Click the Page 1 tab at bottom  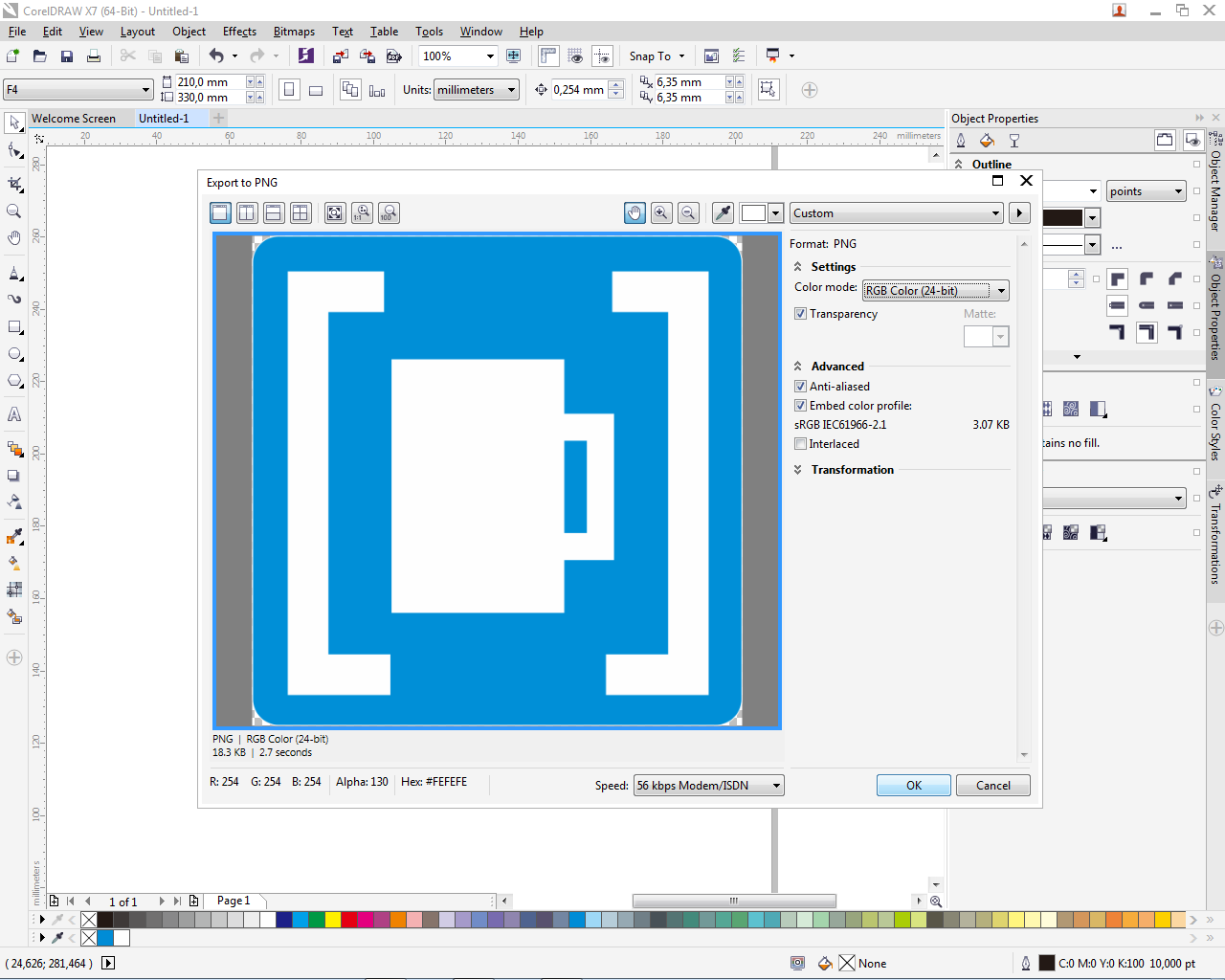[x=234, y=901]
